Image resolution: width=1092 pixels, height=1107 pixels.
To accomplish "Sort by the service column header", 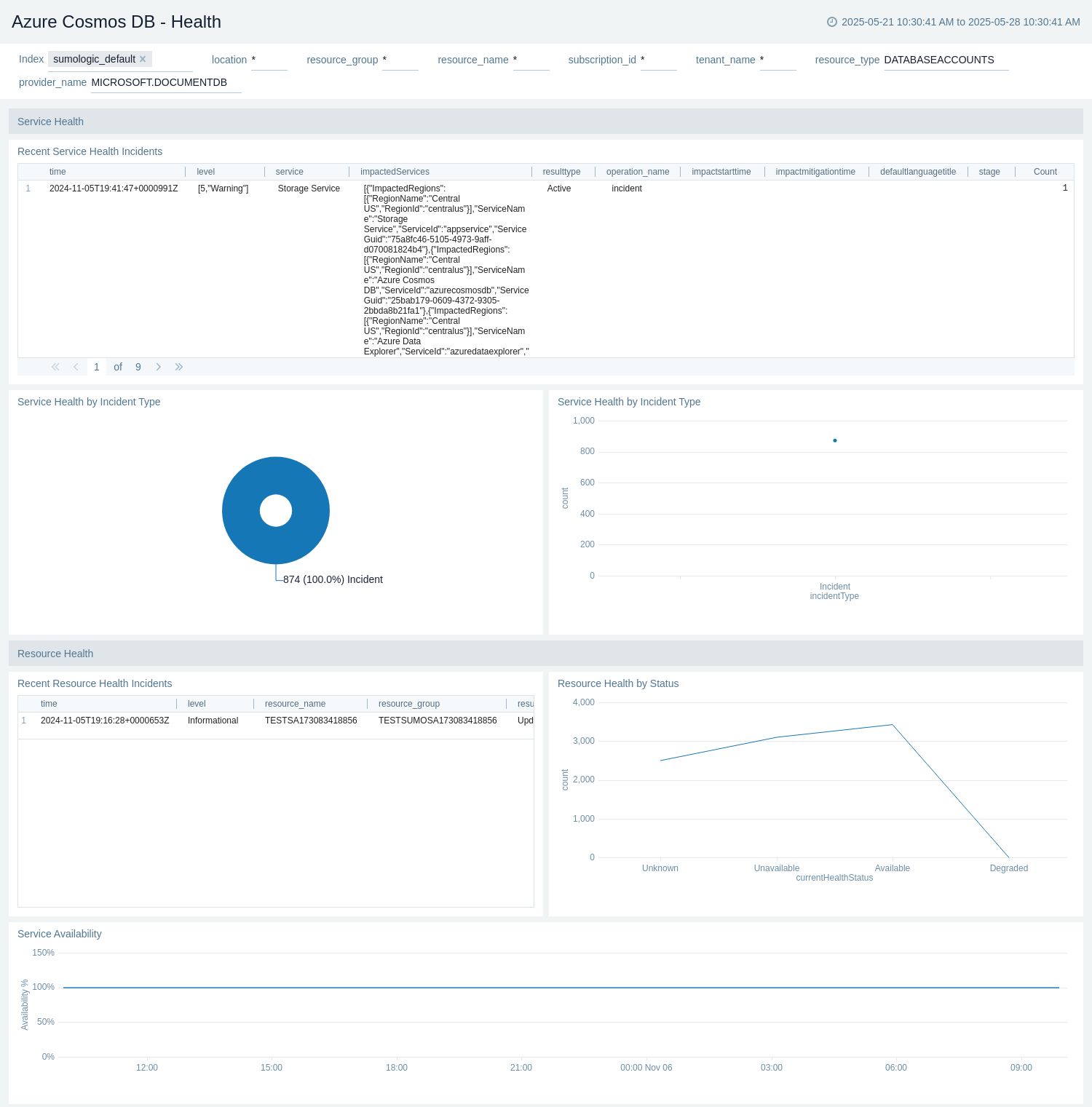I will (x=289, y=172).
